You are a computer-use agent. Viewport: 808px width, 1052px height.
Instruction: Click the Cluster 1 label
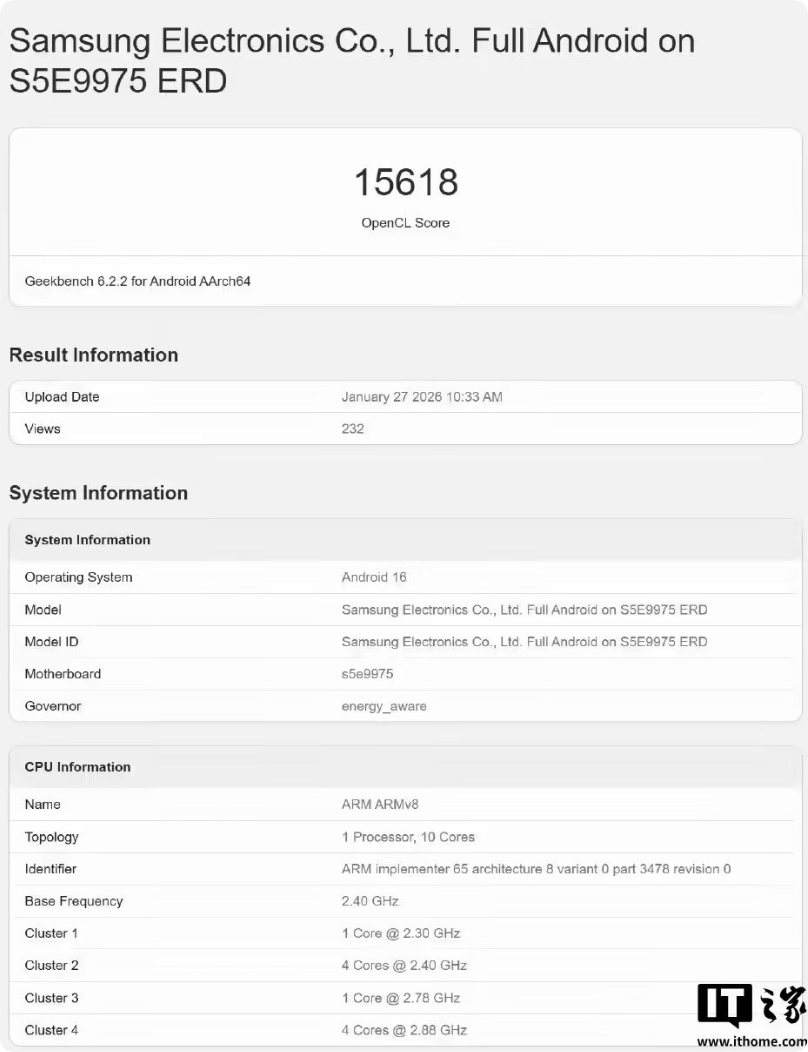coord(51,933)
